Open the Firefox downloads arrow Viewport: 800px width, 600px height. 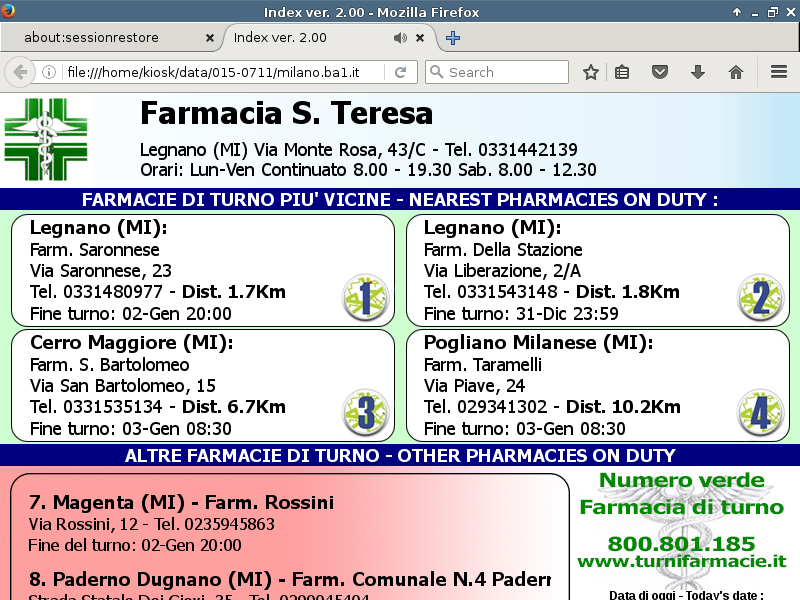tap(698, 72)
